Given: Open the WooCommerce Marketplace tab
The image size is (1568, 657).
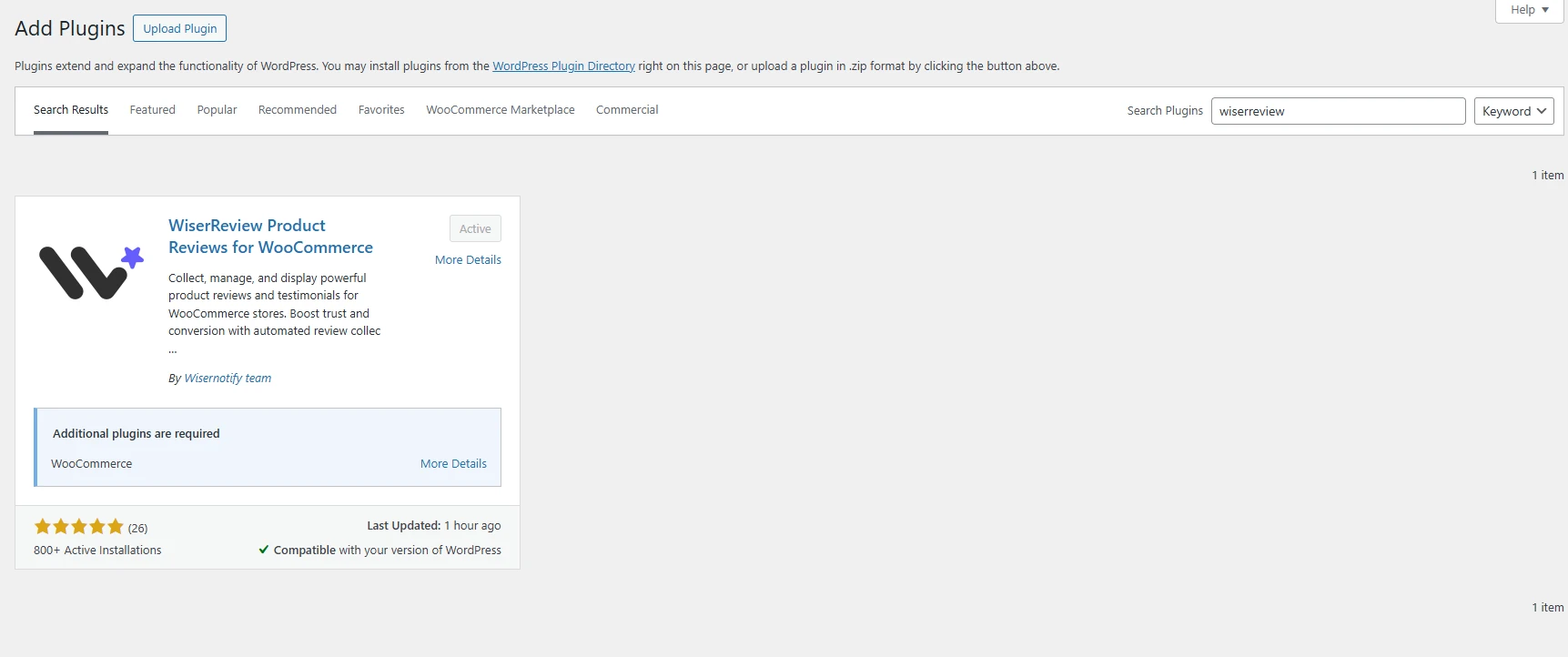Looking at the screenshot, I should pyautogui.click(x=501, y=110).
